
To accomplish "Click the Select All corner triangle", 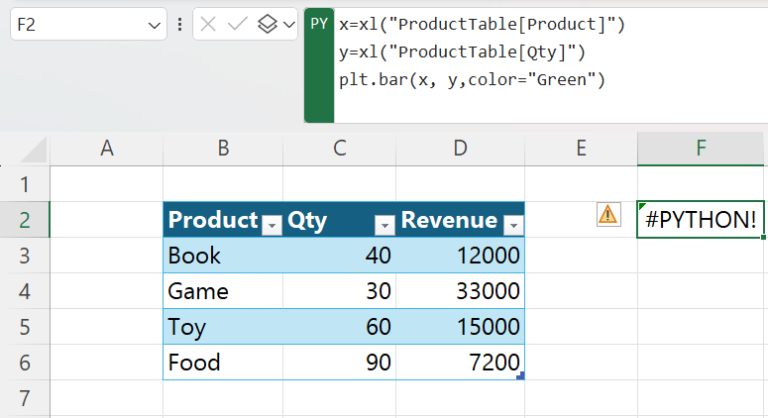I will 34,149.
